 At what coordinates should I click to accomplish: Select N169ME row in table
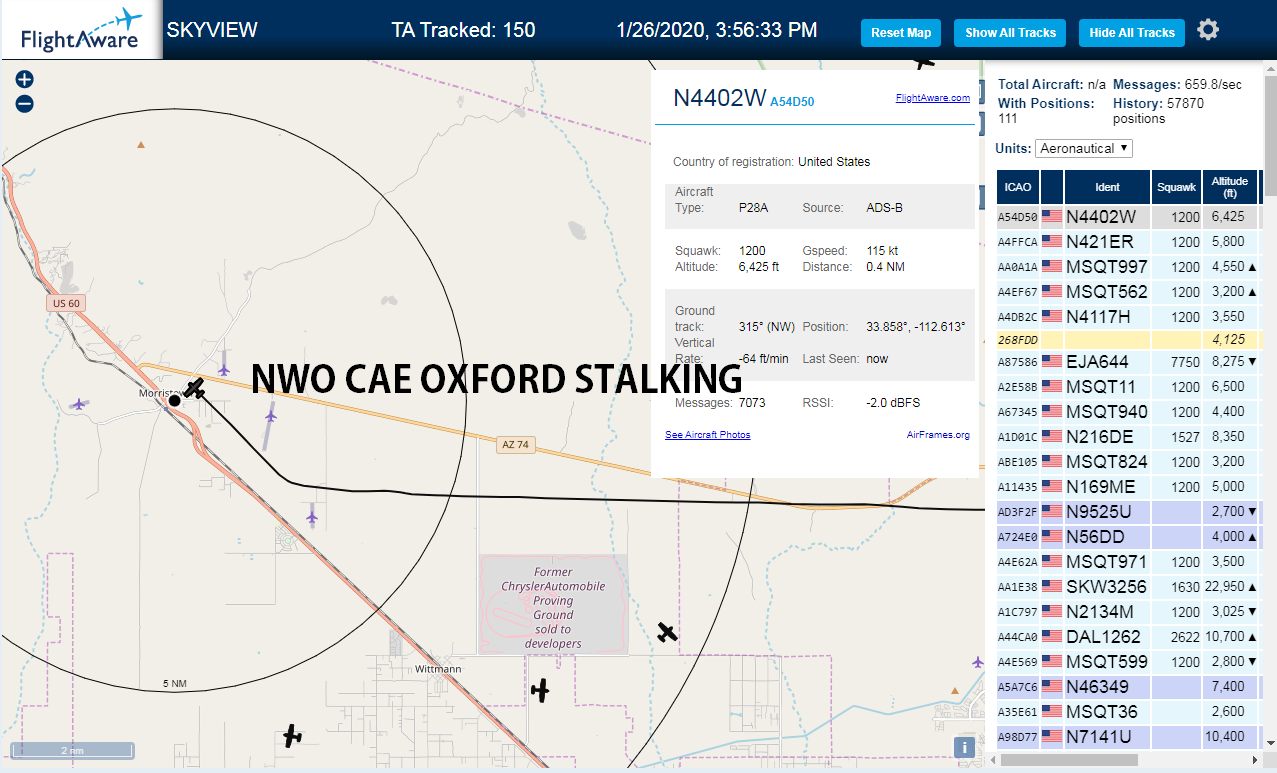pos(1128,486)
